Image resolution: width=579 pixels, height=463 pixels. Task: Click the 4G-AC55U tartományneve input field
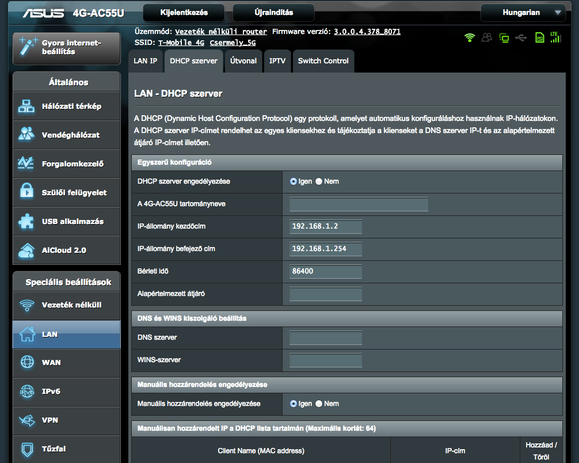(x=359, y=204)
